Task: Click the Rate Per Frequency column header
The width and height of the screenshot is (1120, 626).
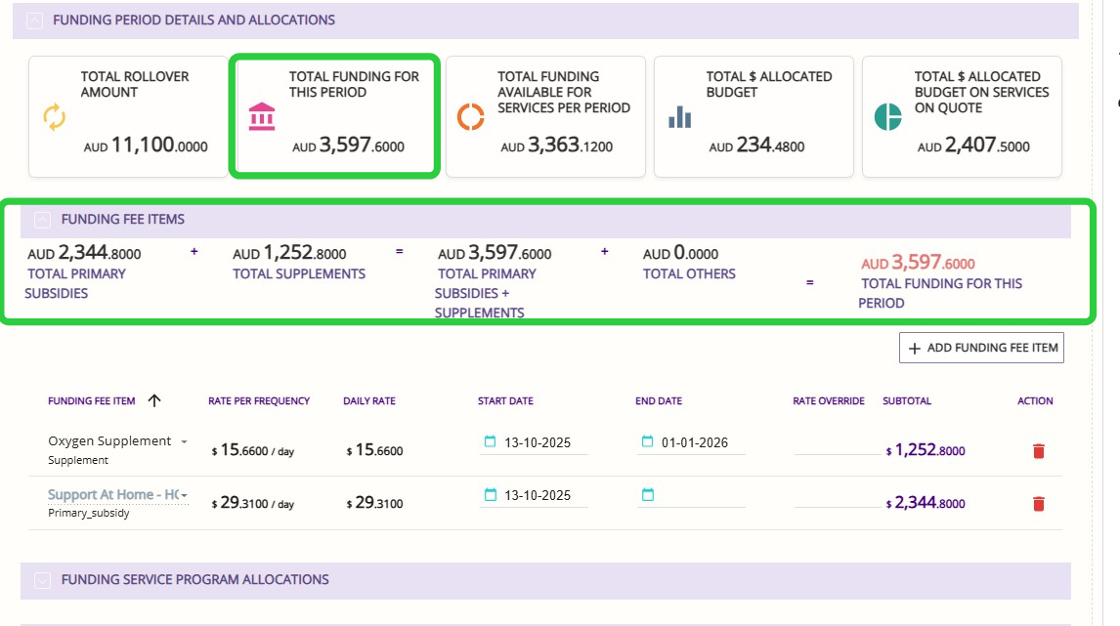Action: 259,401
